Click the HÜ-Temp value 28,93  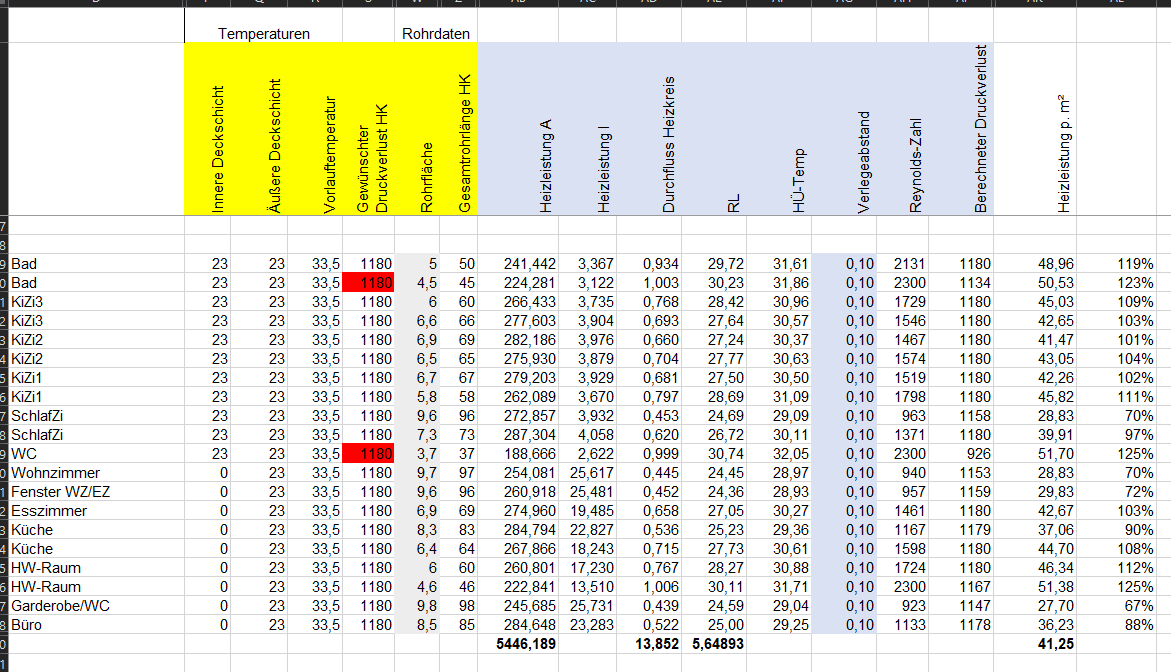(780, 492)
